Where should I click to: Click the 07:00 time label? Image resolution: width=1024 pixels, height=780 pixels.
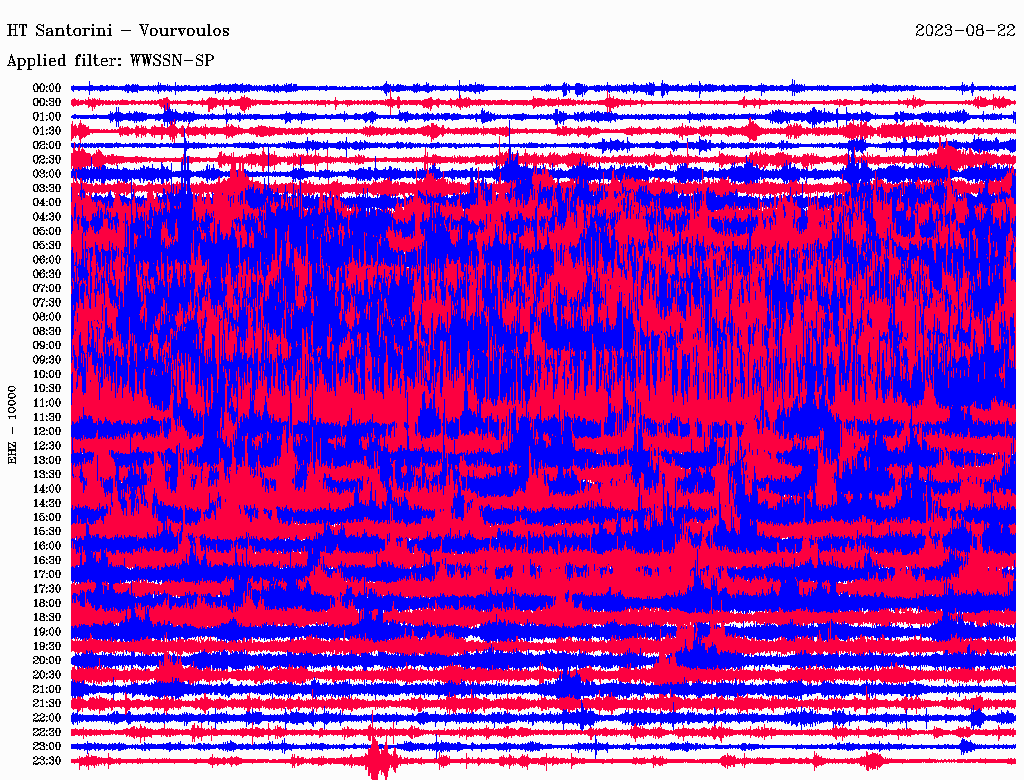[x=47, y=288]
